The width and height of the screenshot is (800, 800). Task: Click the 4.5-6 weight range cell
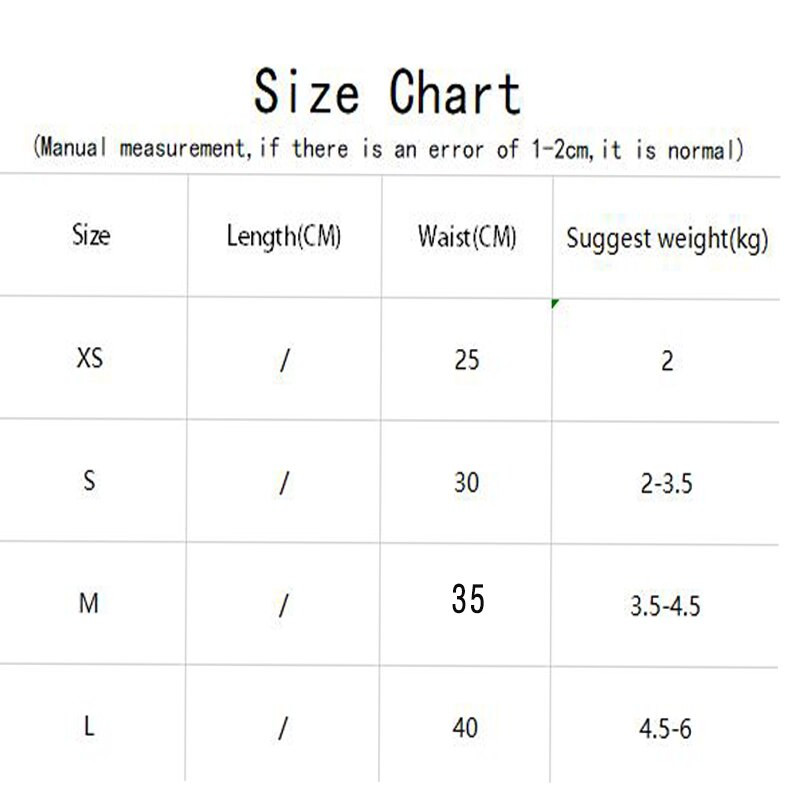[x=665, y=729]
